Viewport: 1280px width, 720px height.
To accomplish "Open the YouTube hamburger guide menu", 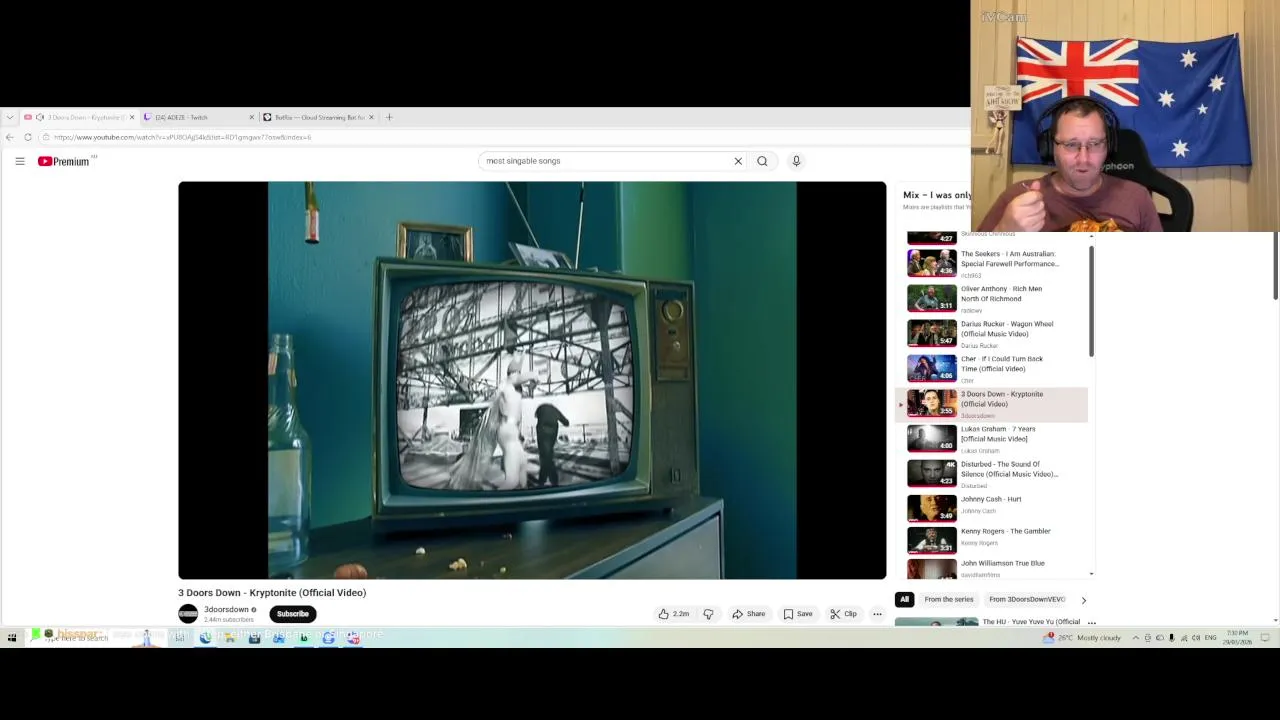I will tap(20, 161).
